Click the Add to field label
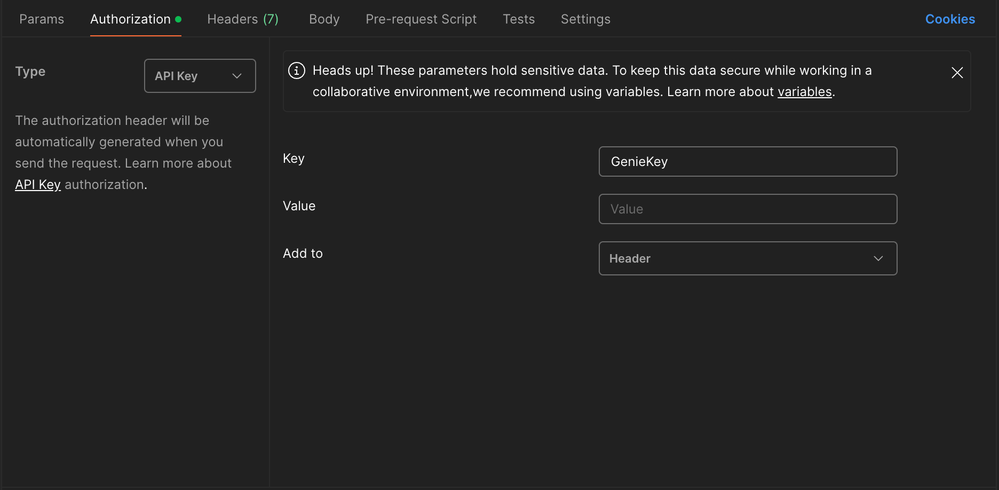 [303, 254]
